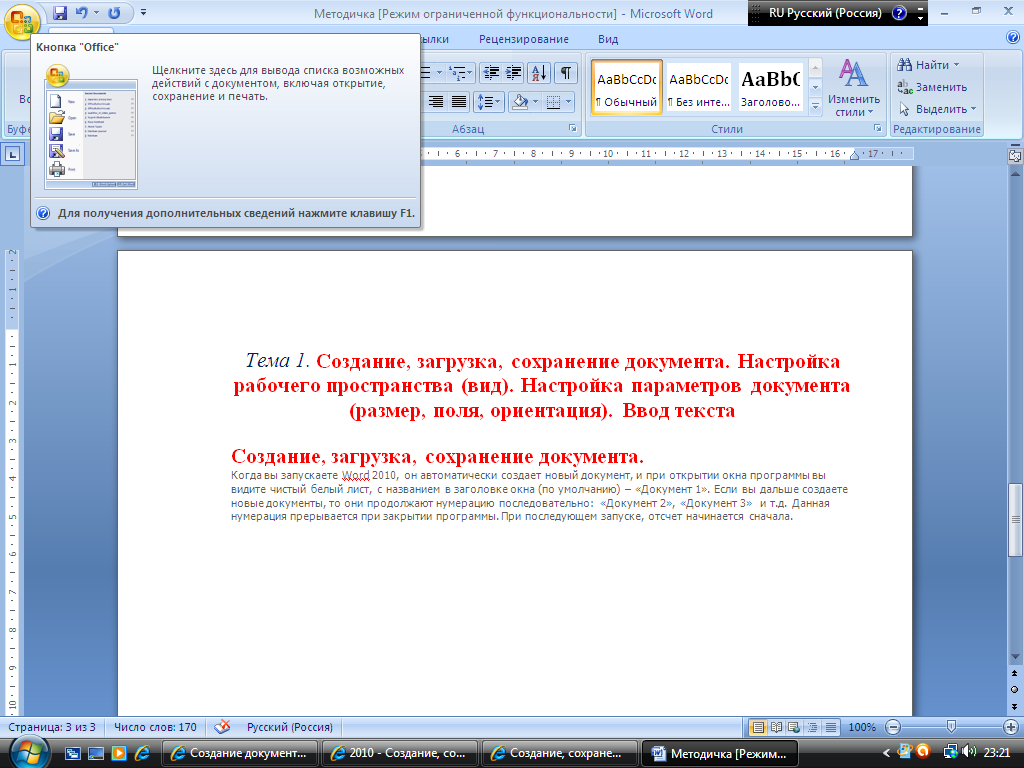Screen dimensions: 1024x768
Task: Select the Без интервала style
Action: 698,87
